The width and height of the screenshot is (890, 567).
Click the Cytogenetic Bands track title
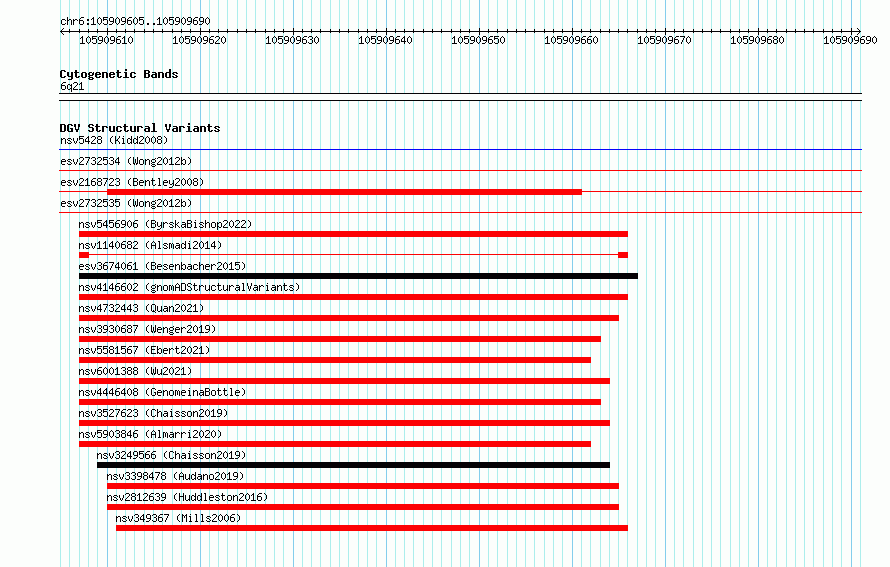click(119, 74)
